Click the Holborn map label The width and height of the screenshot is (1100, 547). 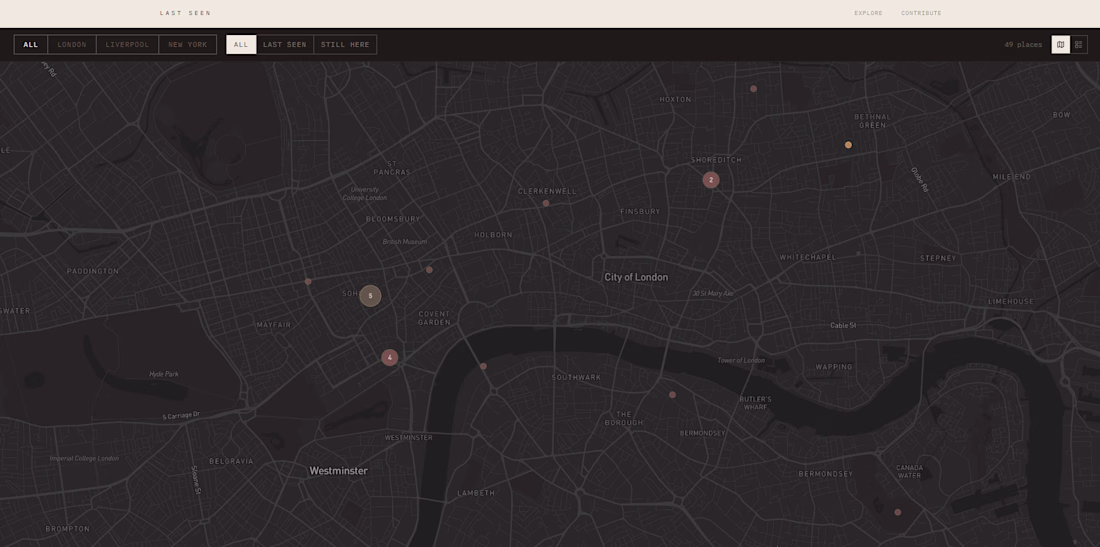tap(493, 235)
